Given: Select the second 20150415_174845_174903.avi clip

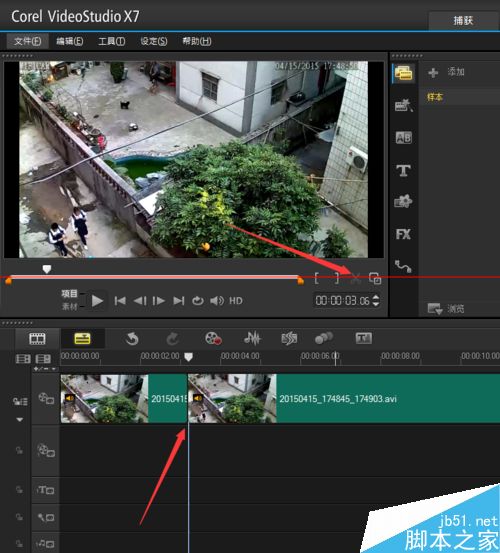Looking at the screenshot, I should [x=344, y=399].
